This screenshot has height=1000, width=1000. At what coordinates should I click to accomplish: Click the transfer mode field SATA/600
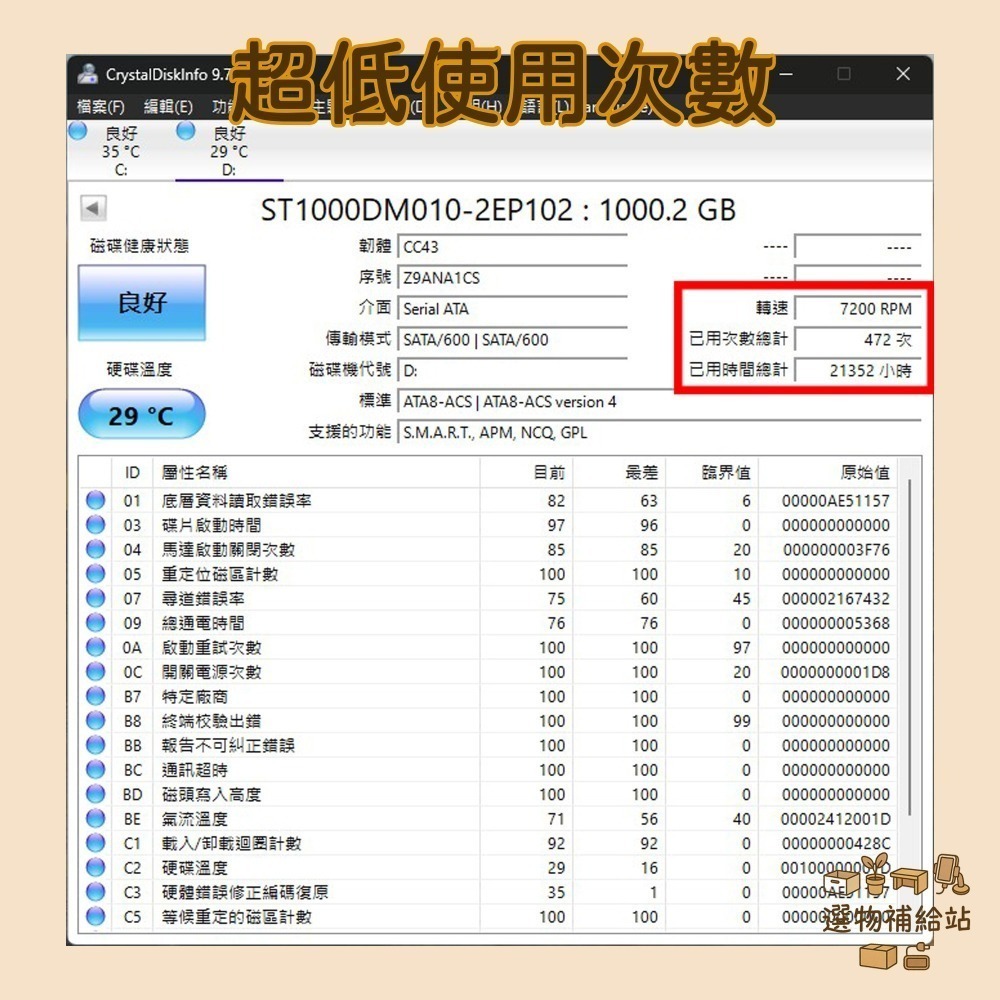coord(512,340)
